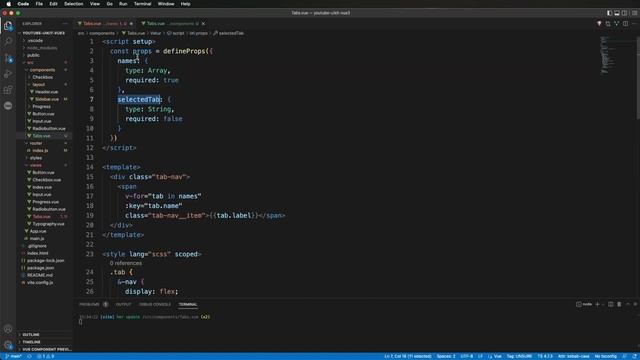Image resolution: width=640 pixels, height=360 pixels.
Task: Click the minimap code overview
Action: click(x=606, y=55)
